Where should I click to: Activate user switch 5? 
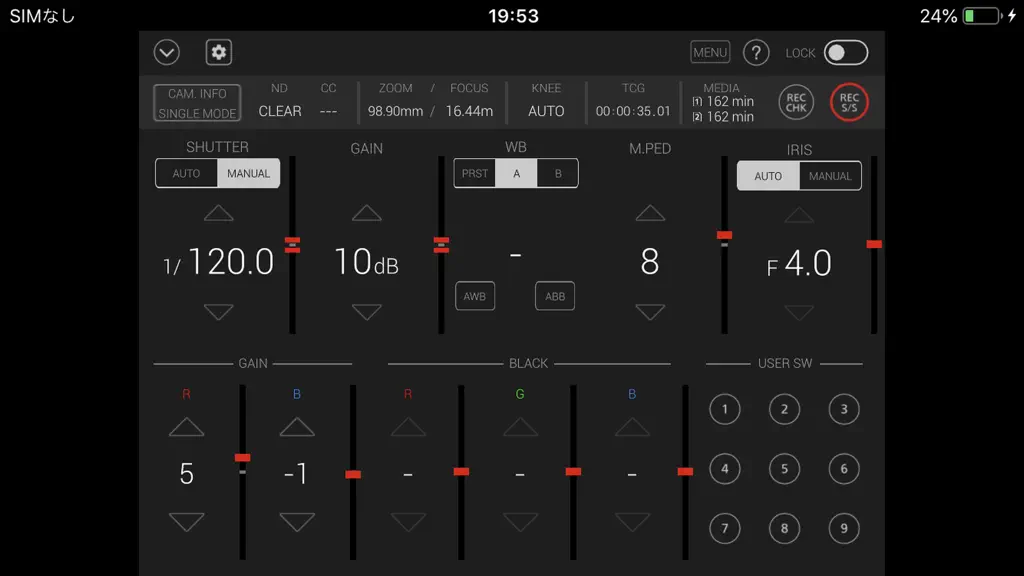(784, 469)
